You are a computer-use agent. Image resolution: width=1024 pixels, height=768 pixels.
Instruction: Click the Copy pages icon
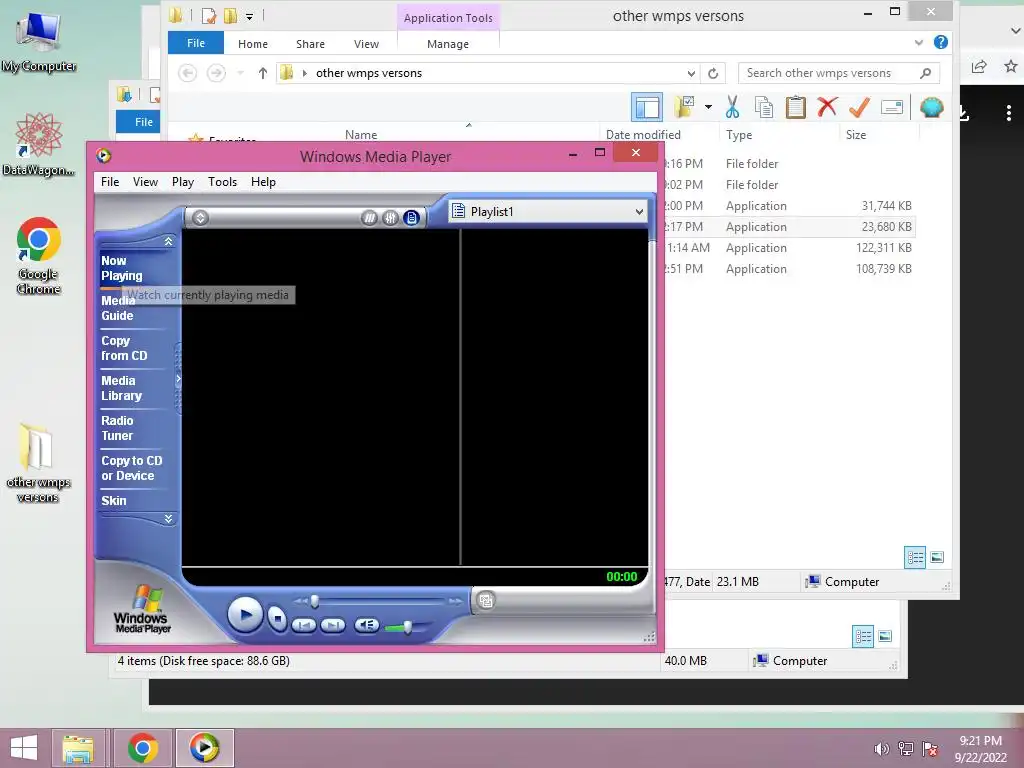763,107
